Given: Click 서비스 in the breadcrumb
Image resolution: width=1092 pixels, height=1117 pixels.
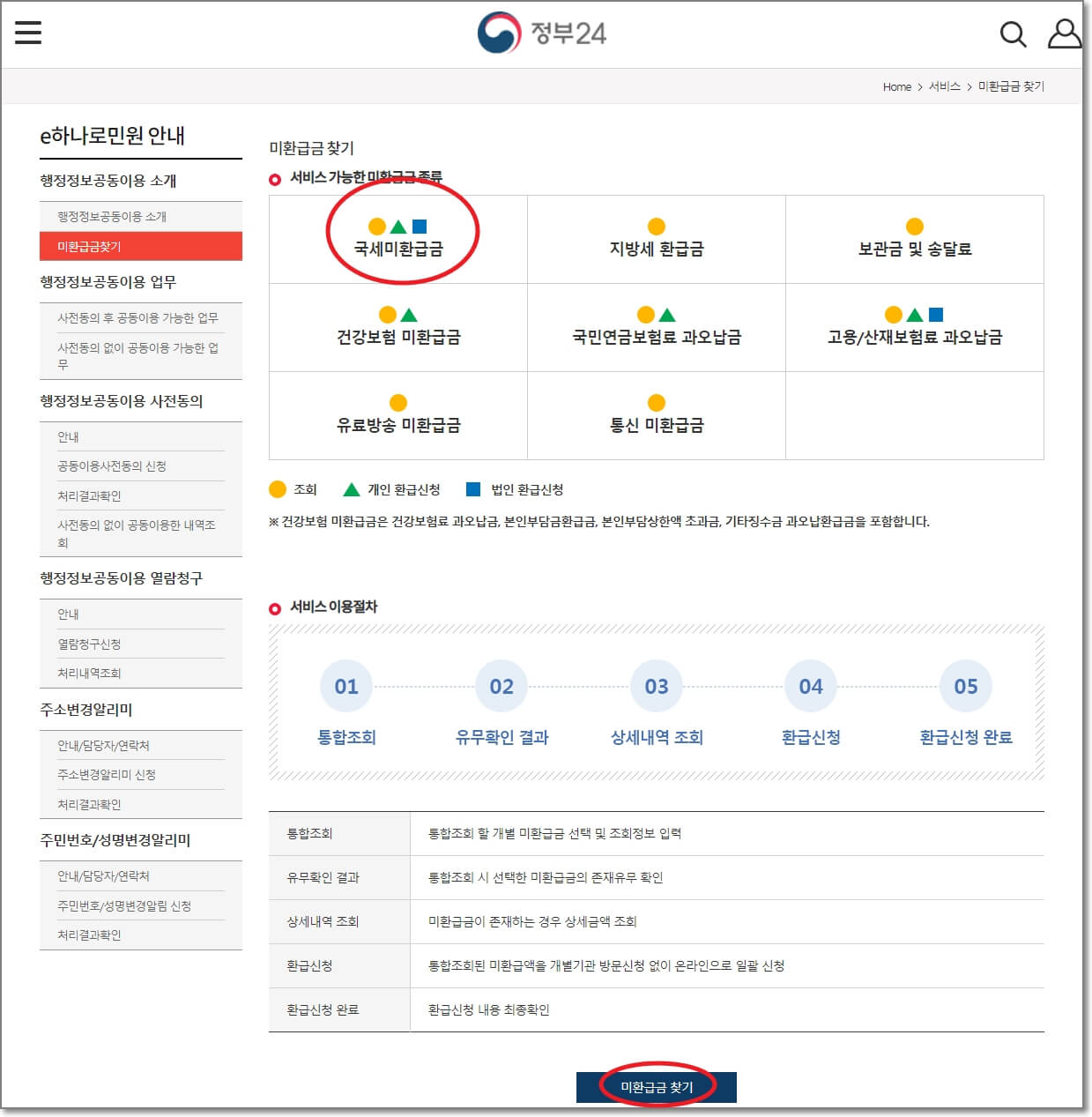Looking at the screenshot, I should point(944,86).
